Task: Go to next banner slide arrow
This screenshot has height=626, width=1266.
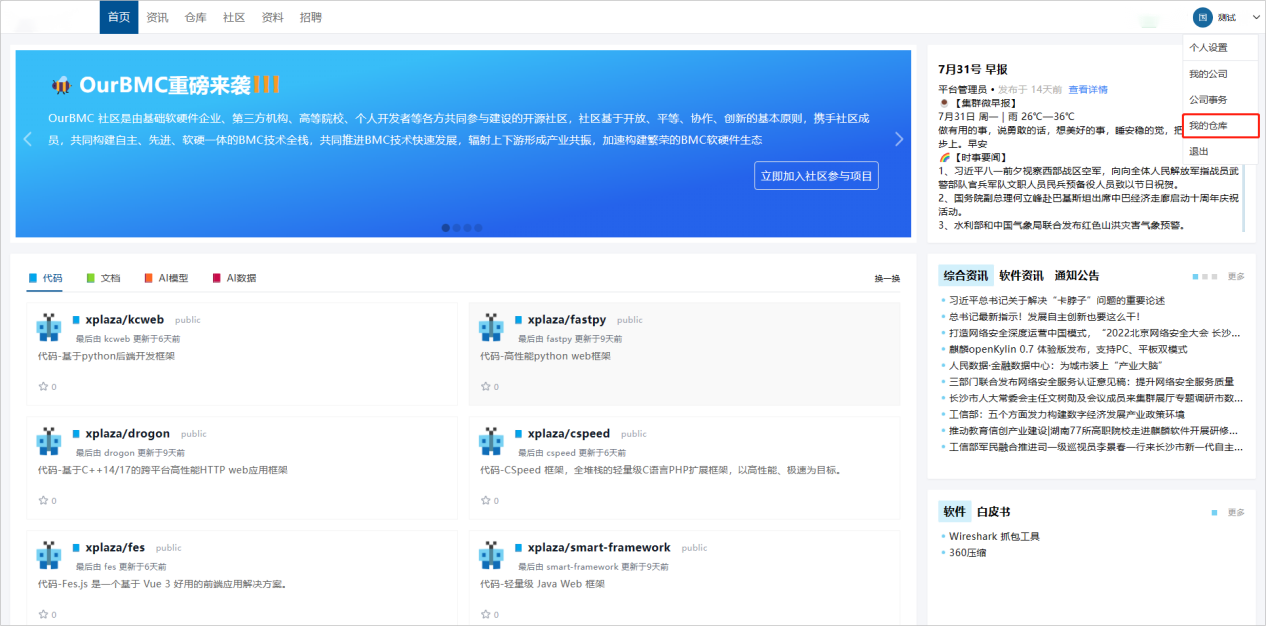Action: [x=898, y=139]
